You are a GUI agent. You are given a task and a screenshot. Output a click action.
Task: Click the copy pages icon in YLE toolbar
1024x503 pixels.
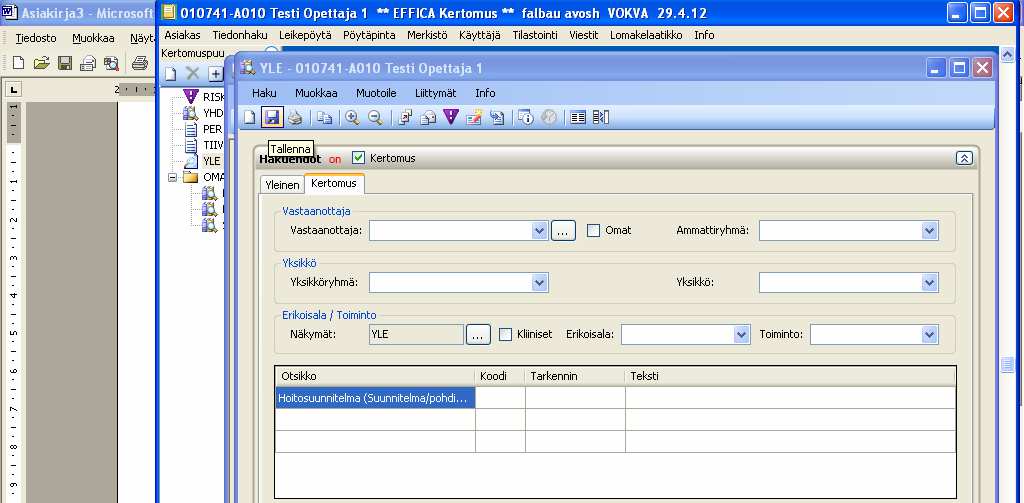325,118
